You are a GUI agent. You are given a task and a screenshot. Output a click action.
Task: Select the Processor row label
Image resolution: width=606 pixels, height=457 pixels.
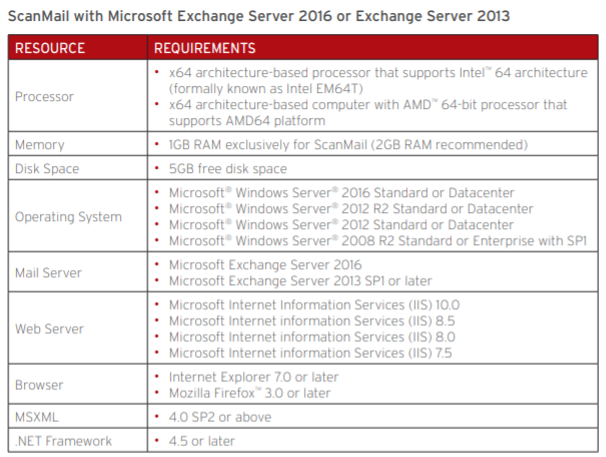pos(45,97)
